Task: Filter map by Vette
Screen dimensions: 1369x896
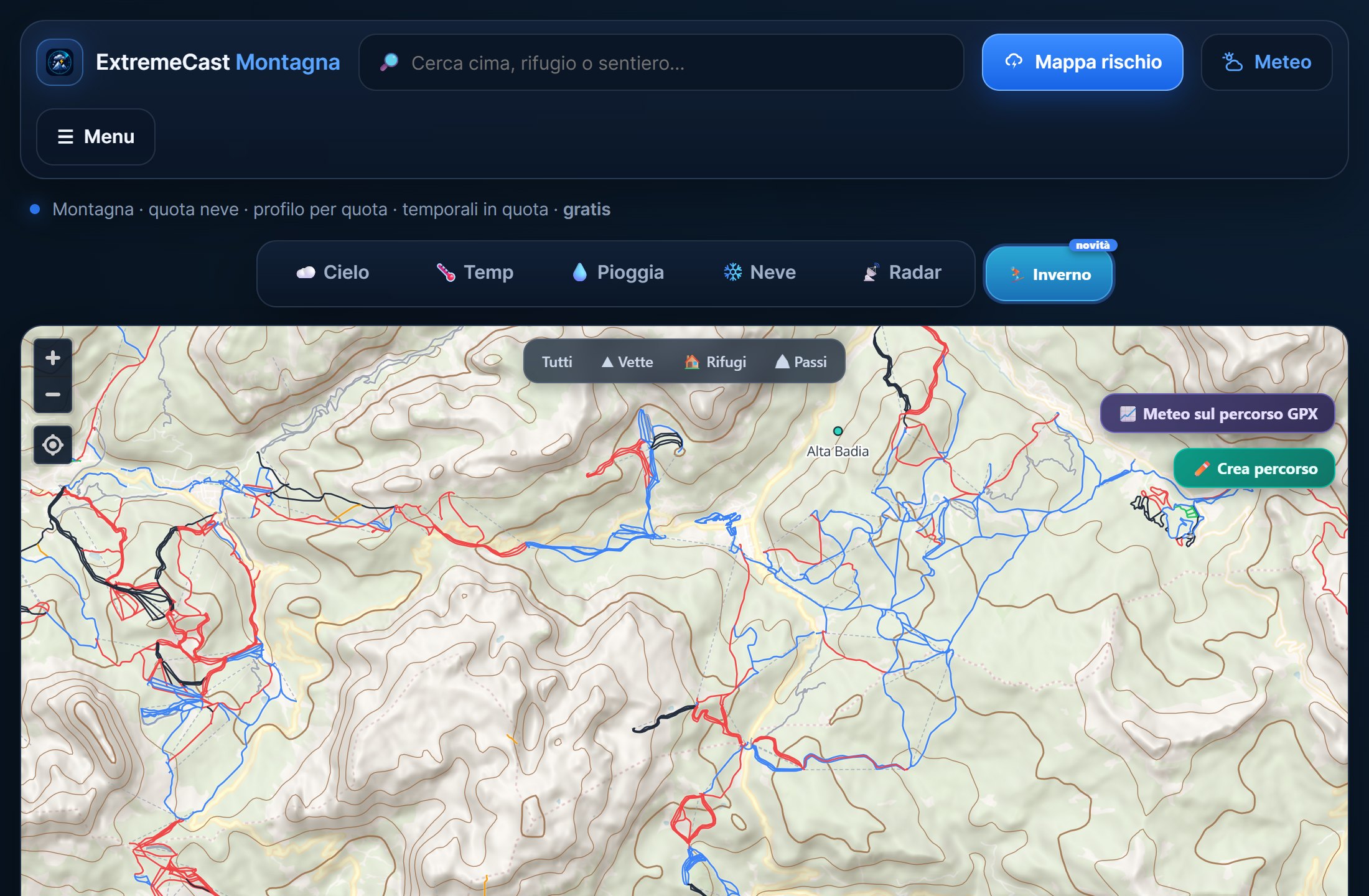Action: [627, 362]
